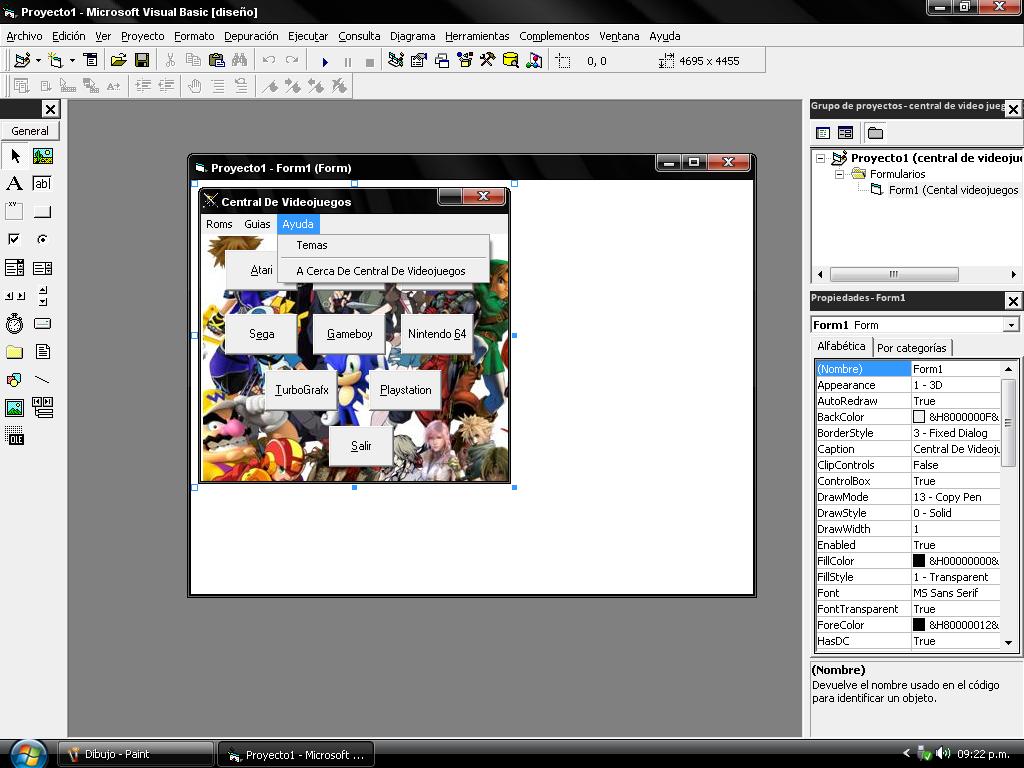Open Add Project toolbar dropdown arrow
1024x768 pixels.
(x=39, y=61)
